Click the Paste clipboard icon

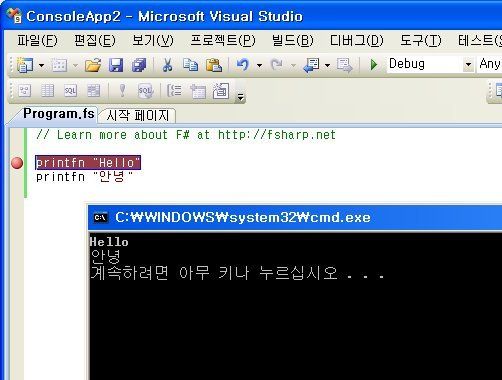[x=214, y=65]
